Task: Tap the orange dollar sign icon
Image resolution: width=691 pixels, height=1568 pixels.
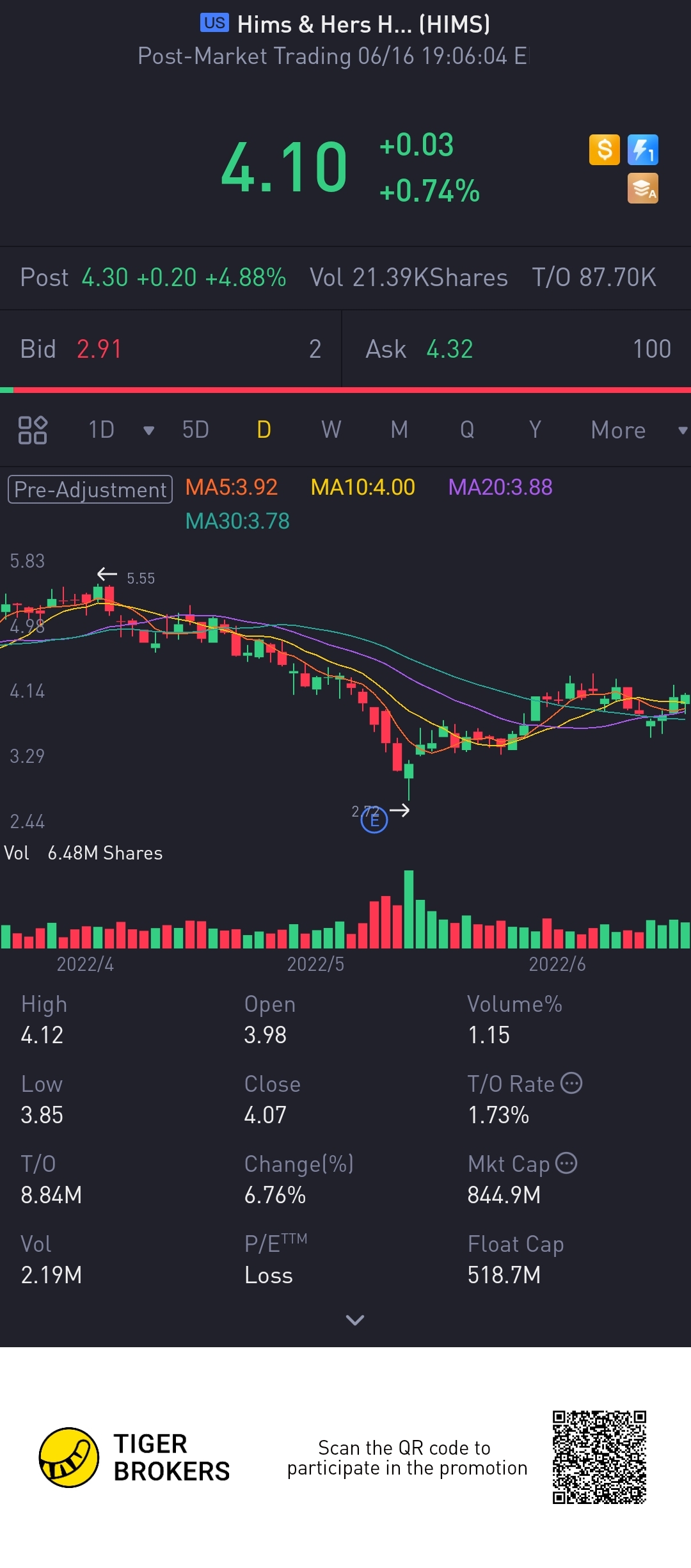Action: [604, 150]
